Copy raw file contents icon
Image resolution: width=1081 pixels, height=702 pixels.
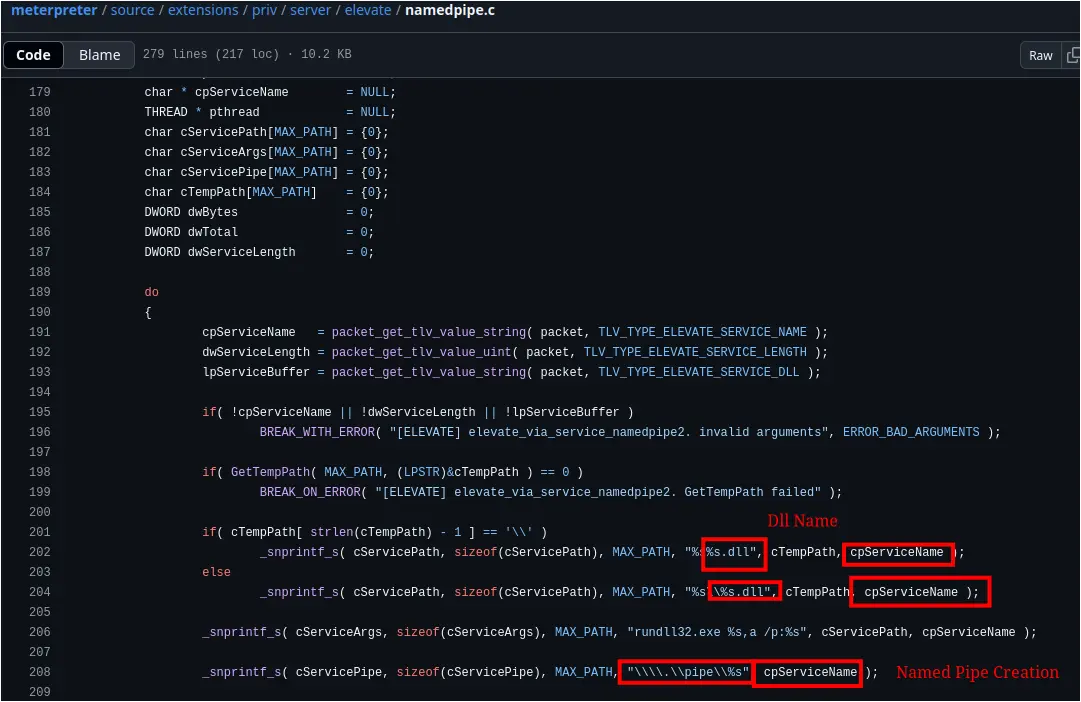click(1072, 55)
